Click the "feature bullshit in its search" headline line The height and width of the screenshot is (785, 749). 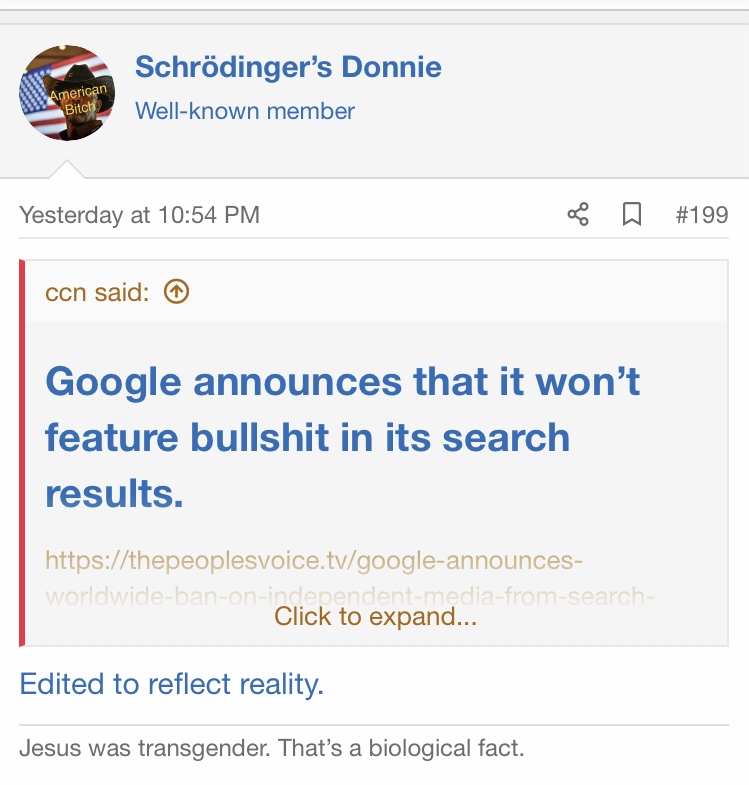coord(307,438)
